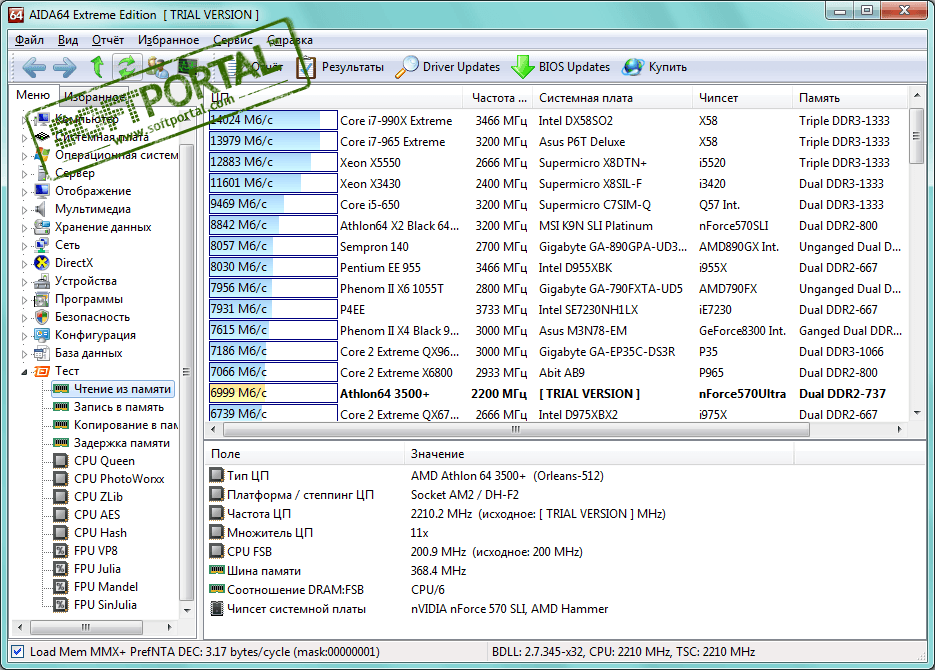This screenshot has width=935, height=670.
Task: Select the Core i7-965 Extreme row
Action: click(x=558, y=141)
